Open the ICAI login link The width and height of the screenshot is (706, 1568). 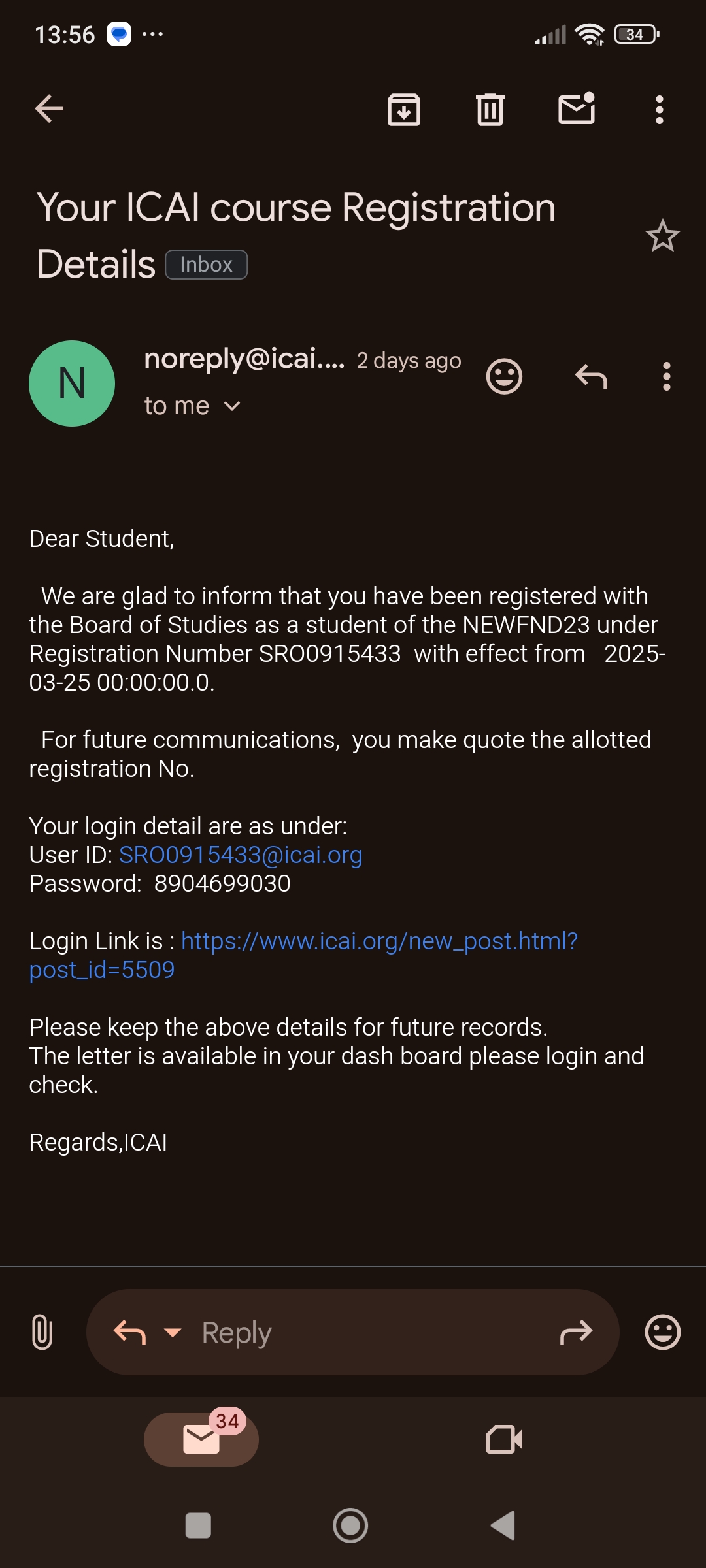379,941
